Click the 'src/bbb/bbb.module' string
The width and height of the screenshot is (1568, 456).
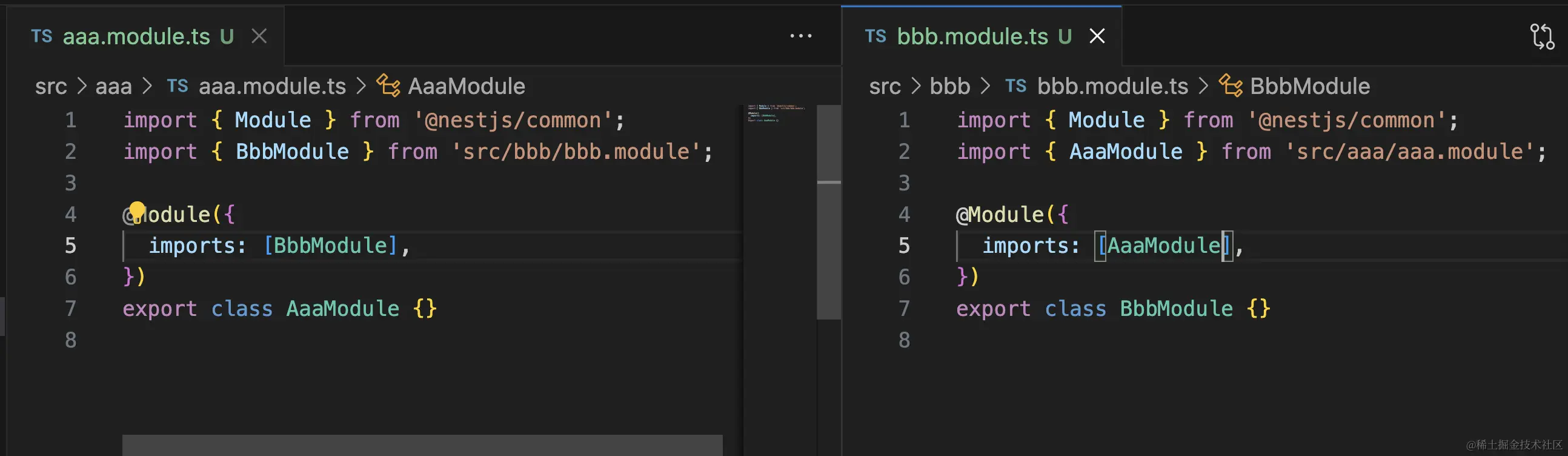576,152
